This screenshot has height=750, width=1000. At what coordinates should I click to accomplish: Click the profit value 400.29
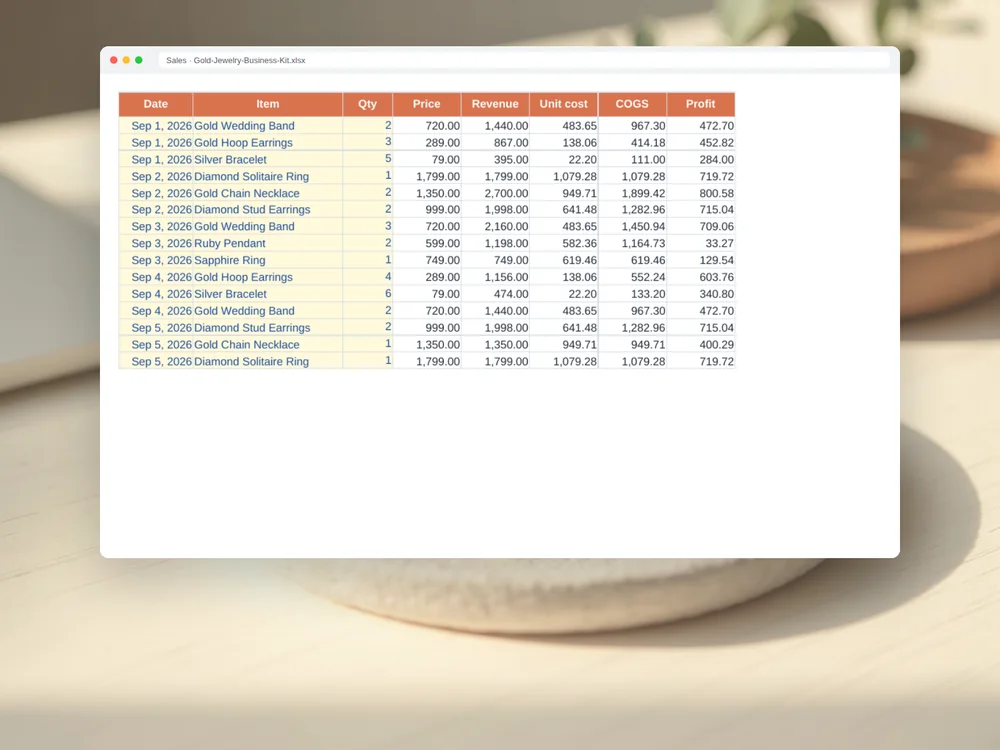tap(716, 344)
